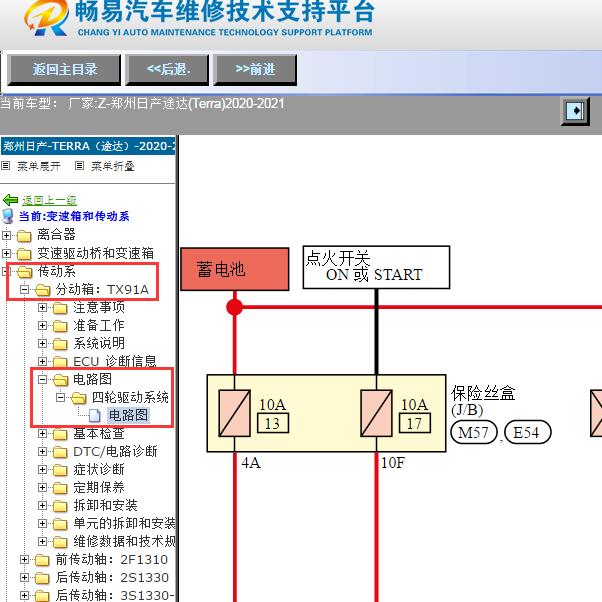The width and height of the screenshot is (602, 602).
Task: Expand the 注意事项 node
Action: [42, 308]
